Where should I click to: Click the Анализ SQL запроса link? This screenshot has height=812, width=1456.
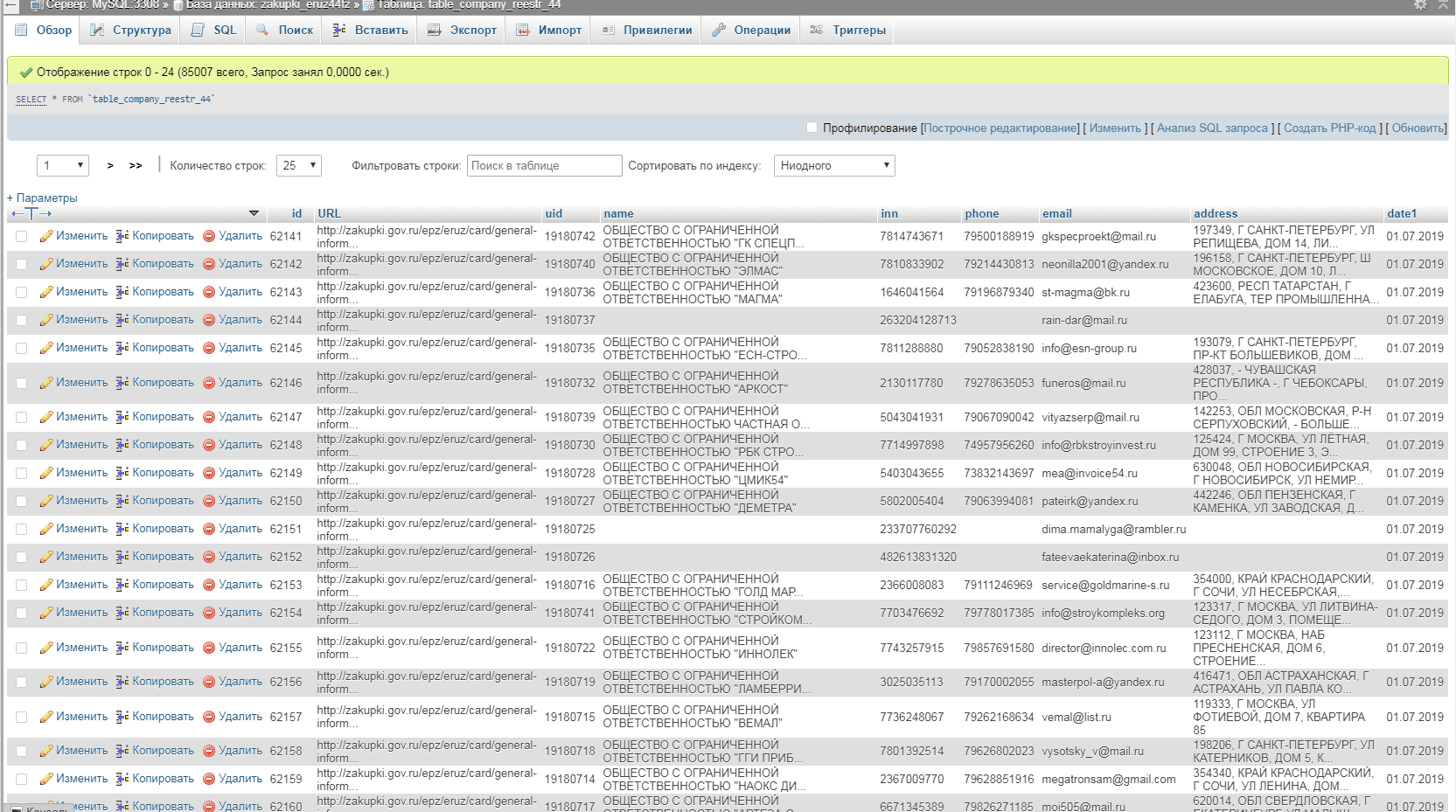[x=1211, y=128]
